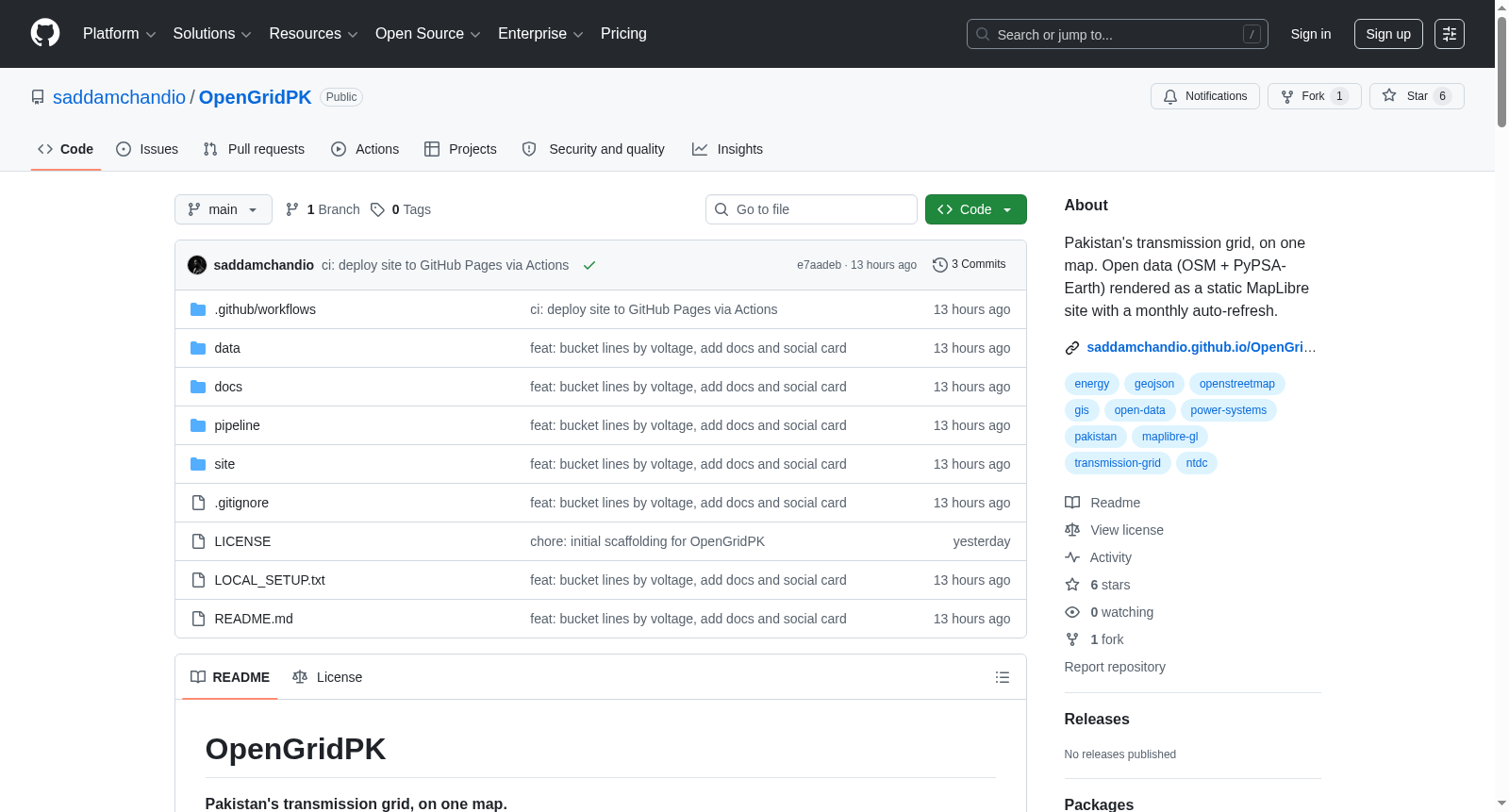Click the energy topic tag

pyautogui.click(x=1092, y=384)
